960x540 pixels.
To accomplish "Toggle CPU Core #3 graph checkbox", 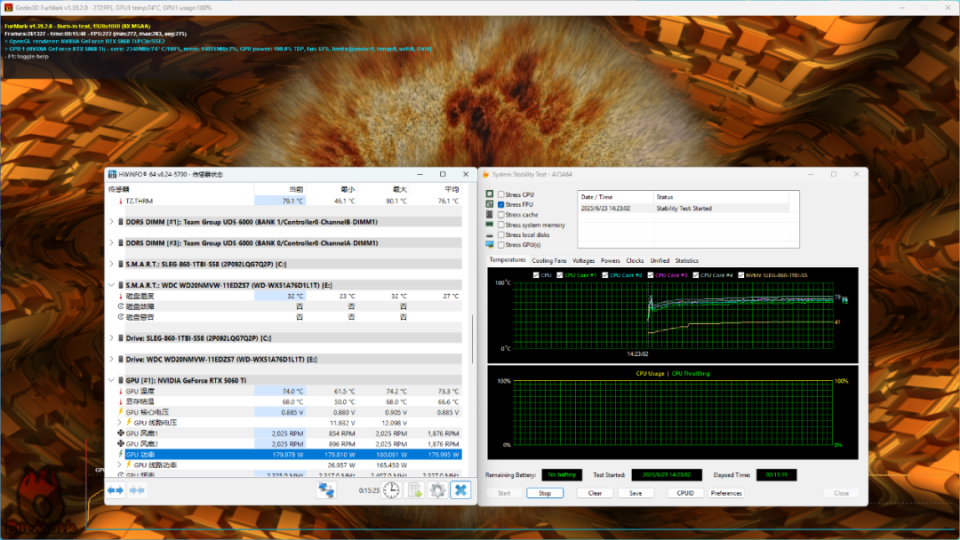I will click(650, 276).
